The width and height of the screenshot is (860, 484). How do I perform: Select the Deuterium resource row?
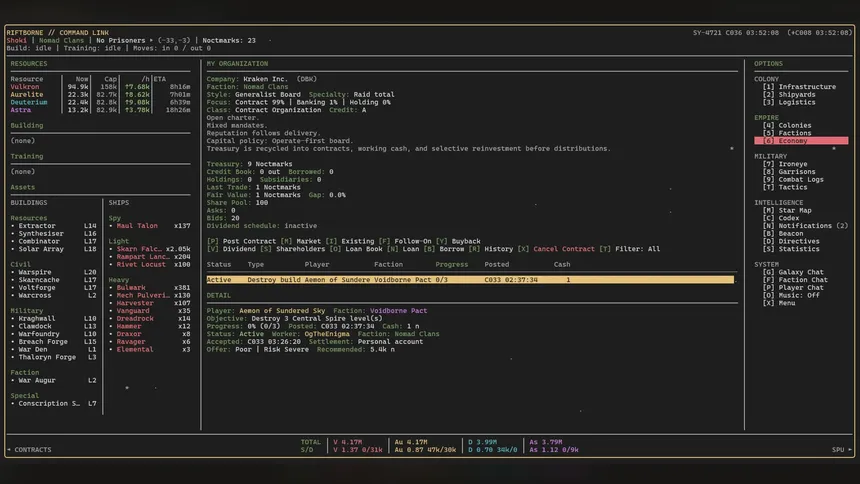coord(100,102)
